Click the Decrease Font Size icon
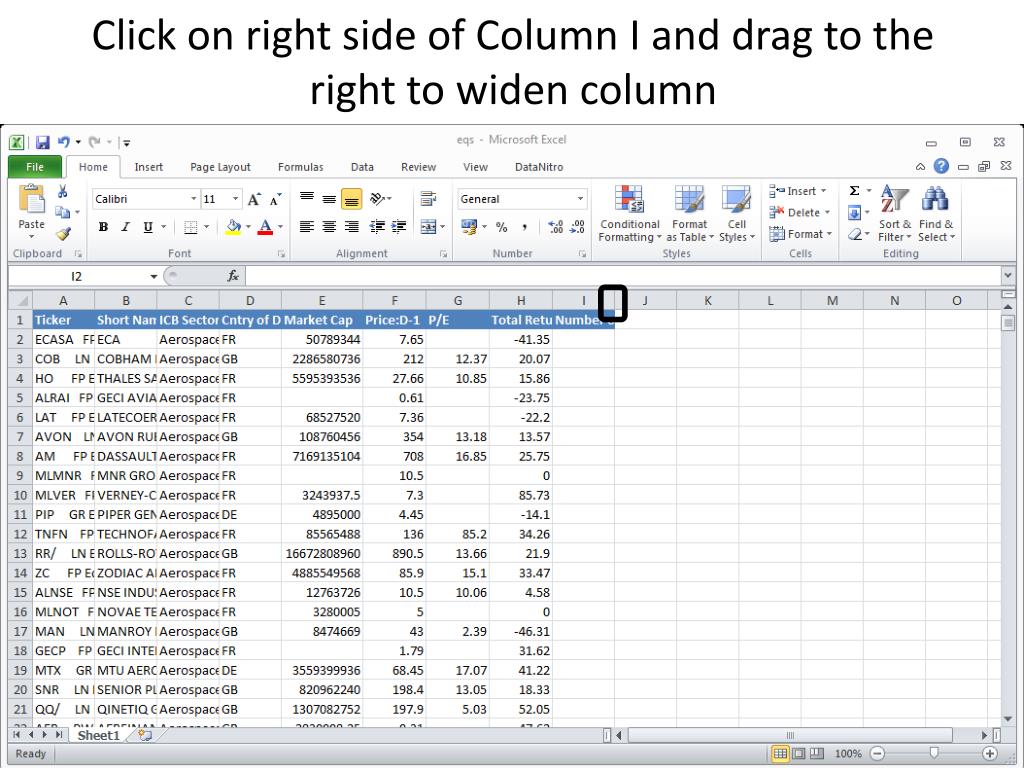 coord(276,199)
